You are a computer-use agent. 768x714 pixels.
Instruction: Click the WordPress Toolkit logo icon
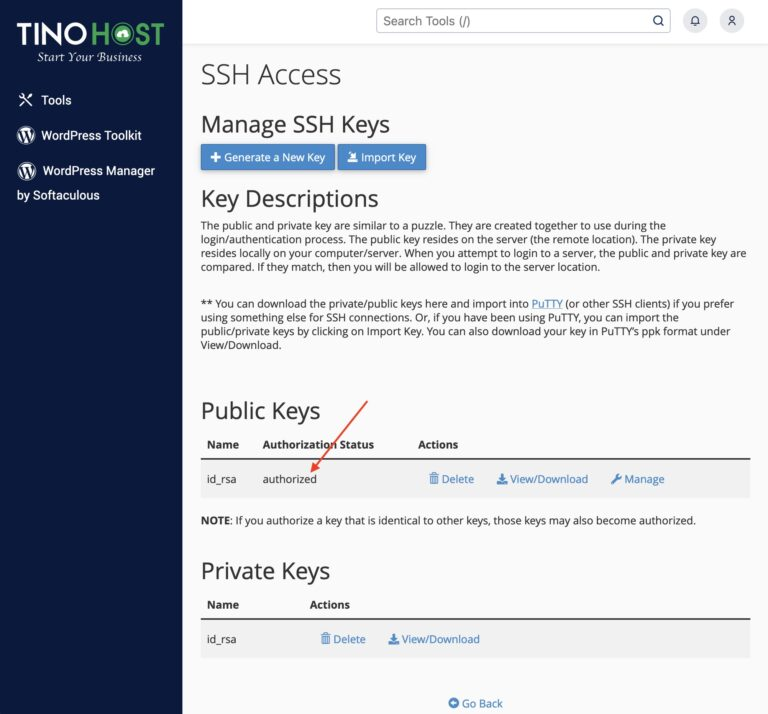pos(26,136)
